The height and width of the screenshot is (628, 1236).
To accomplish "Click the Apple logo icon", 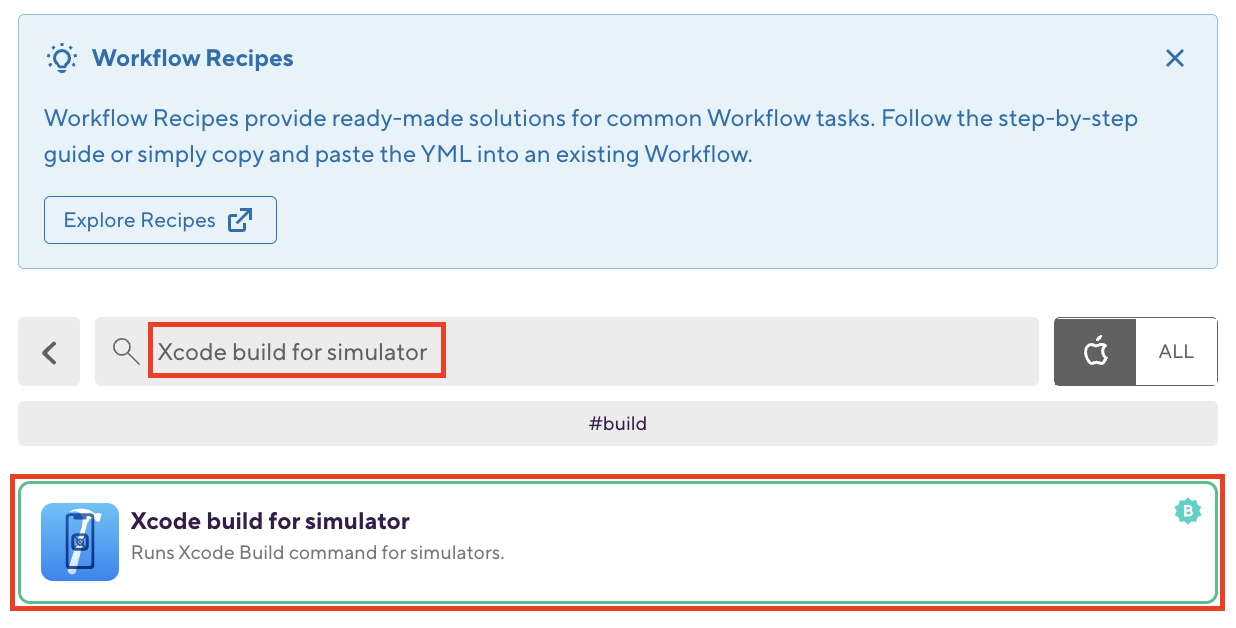I will (1096, 352).
